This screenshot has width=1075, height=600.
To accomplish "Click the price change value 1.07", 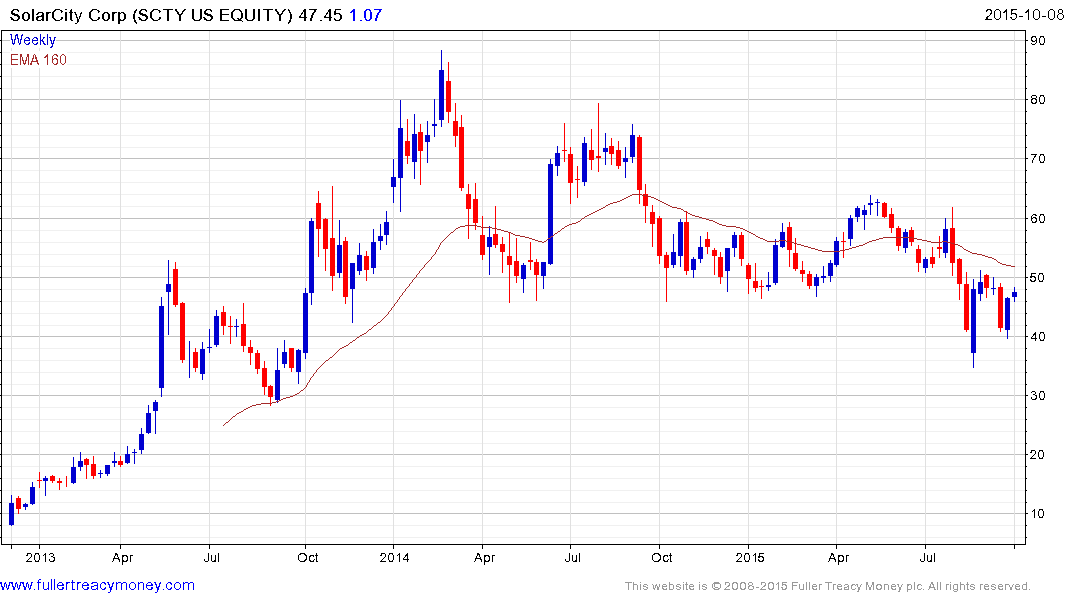I will [365, 15].
